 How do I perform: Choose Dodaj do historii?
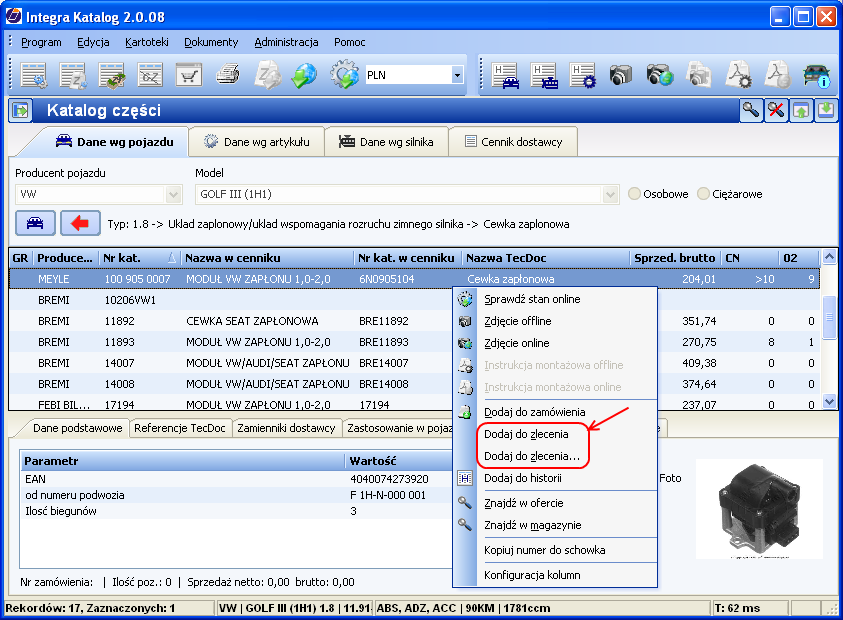(x=555, y=478)
